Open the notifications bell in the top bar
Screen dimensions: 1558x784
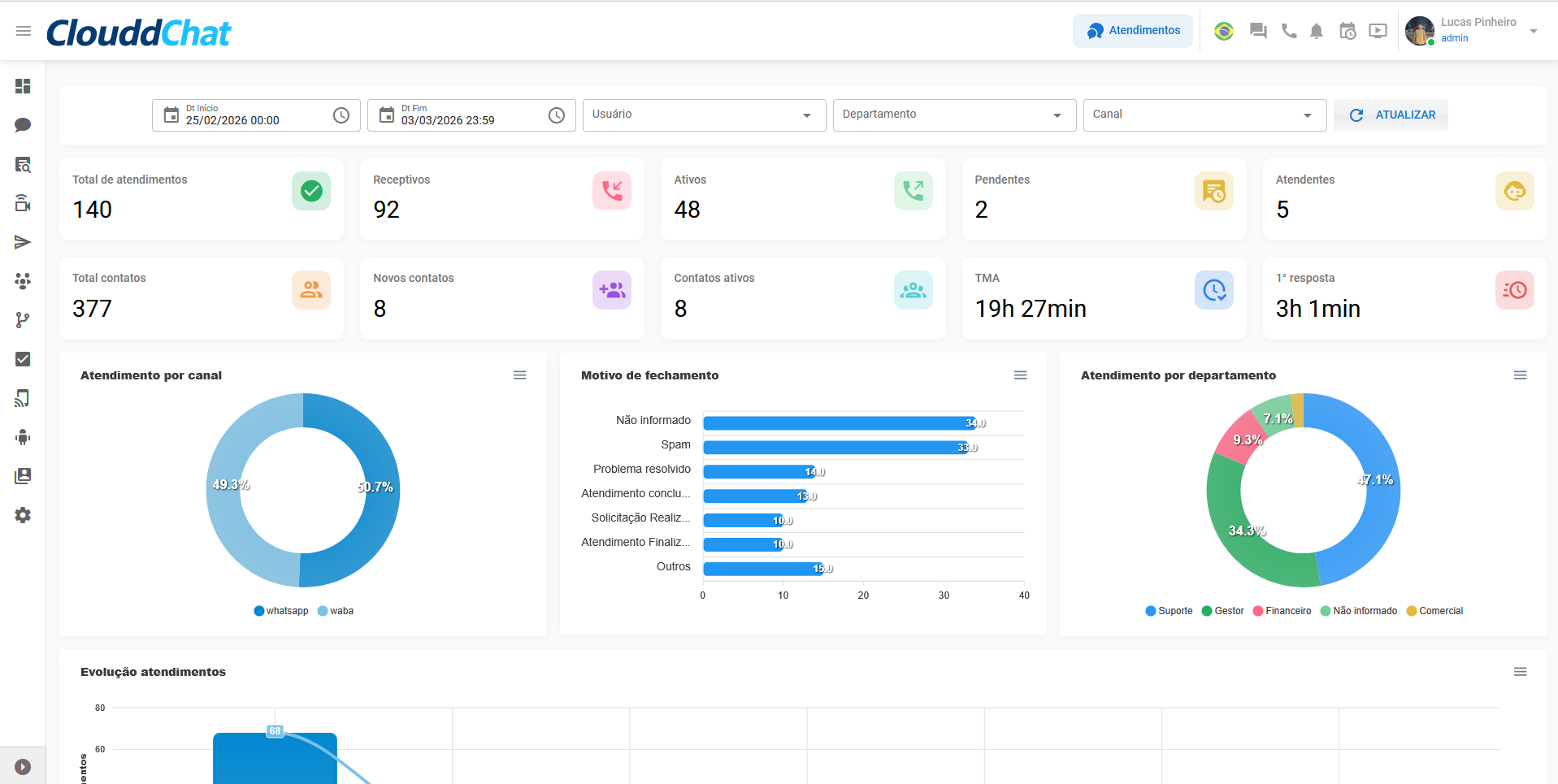point(1317,31)
